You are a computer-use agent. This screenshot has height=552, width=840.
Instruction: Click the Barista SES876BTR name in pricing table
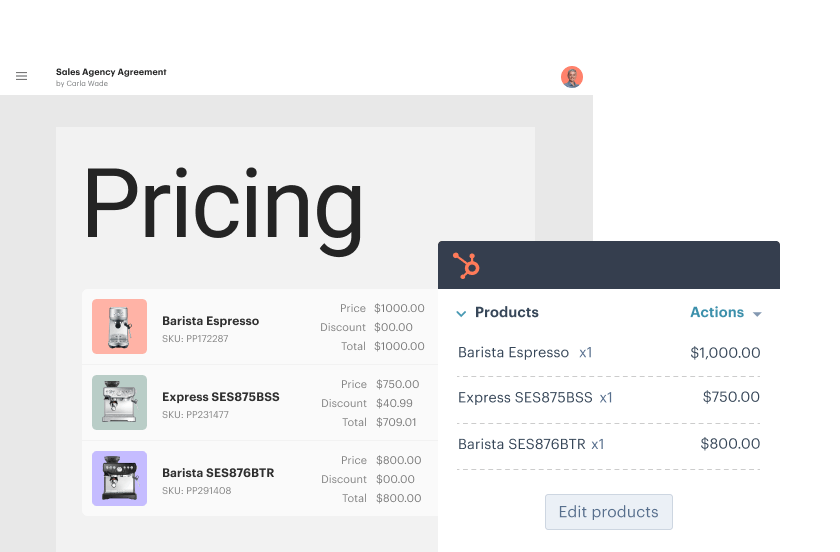point(218,473)
